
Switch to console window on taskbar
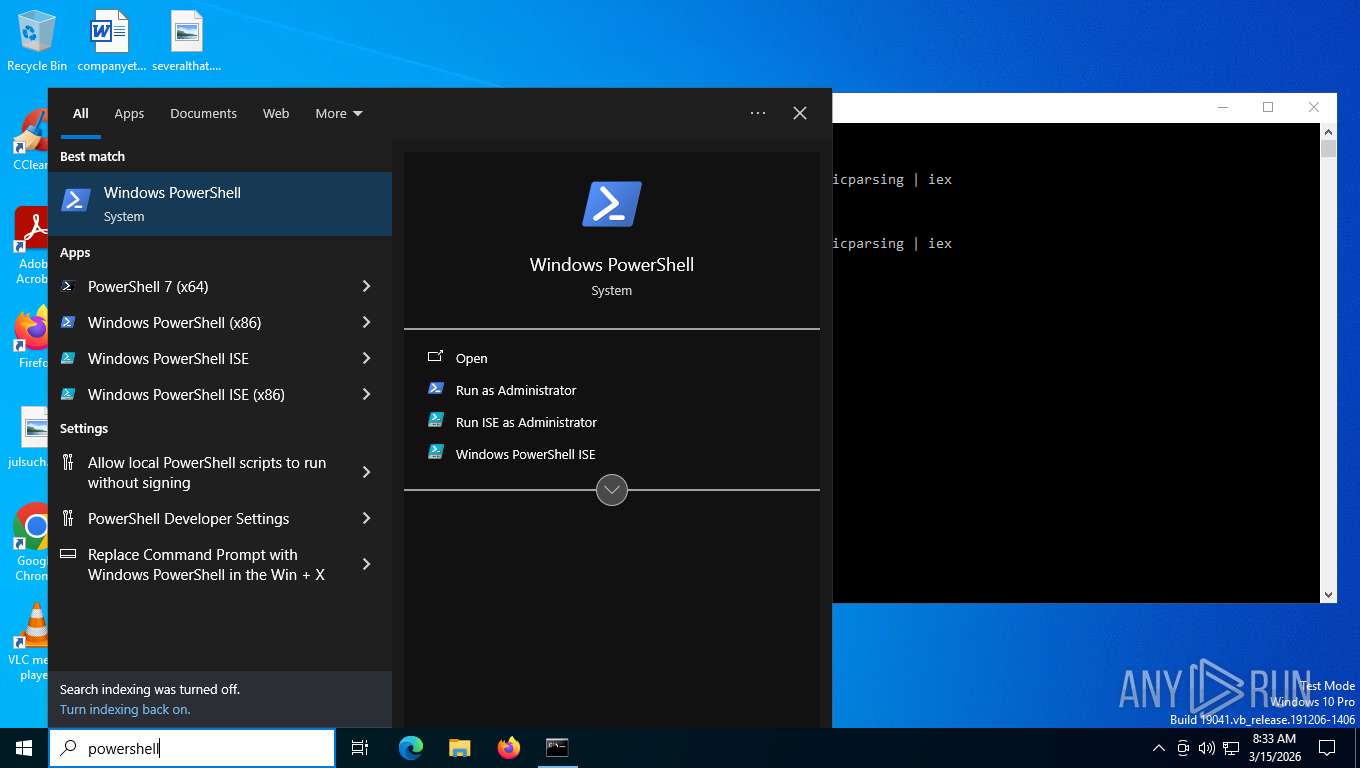point(557,748)
